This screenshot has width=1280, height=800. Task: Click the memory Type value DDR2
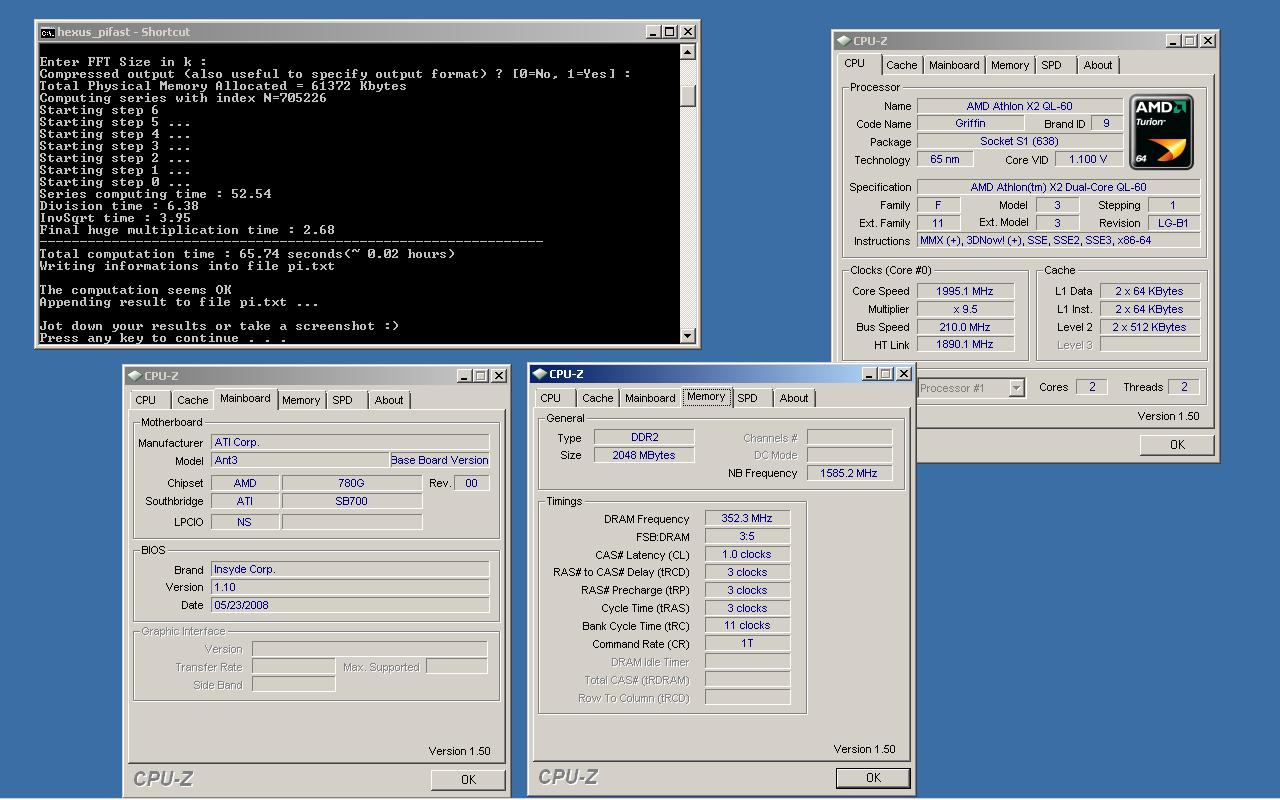[x=644, y=437]
